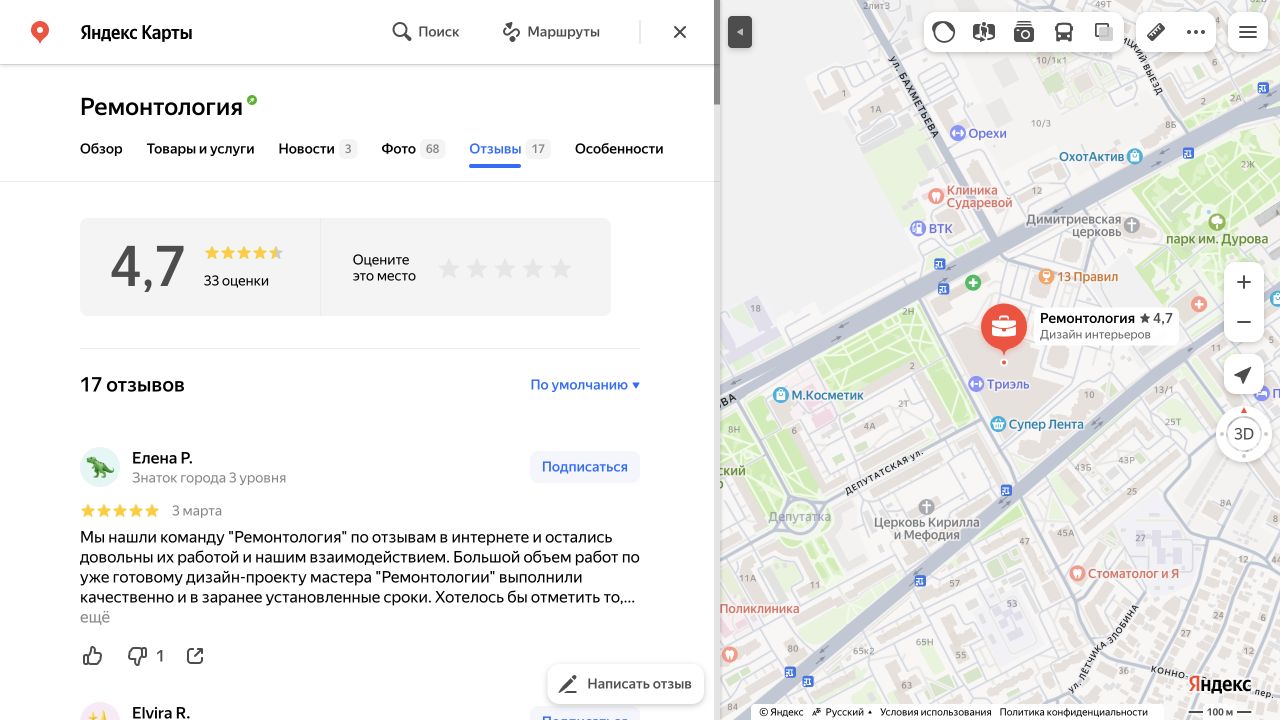Click the red Ремонтология map marker

tap(1004, 329)
